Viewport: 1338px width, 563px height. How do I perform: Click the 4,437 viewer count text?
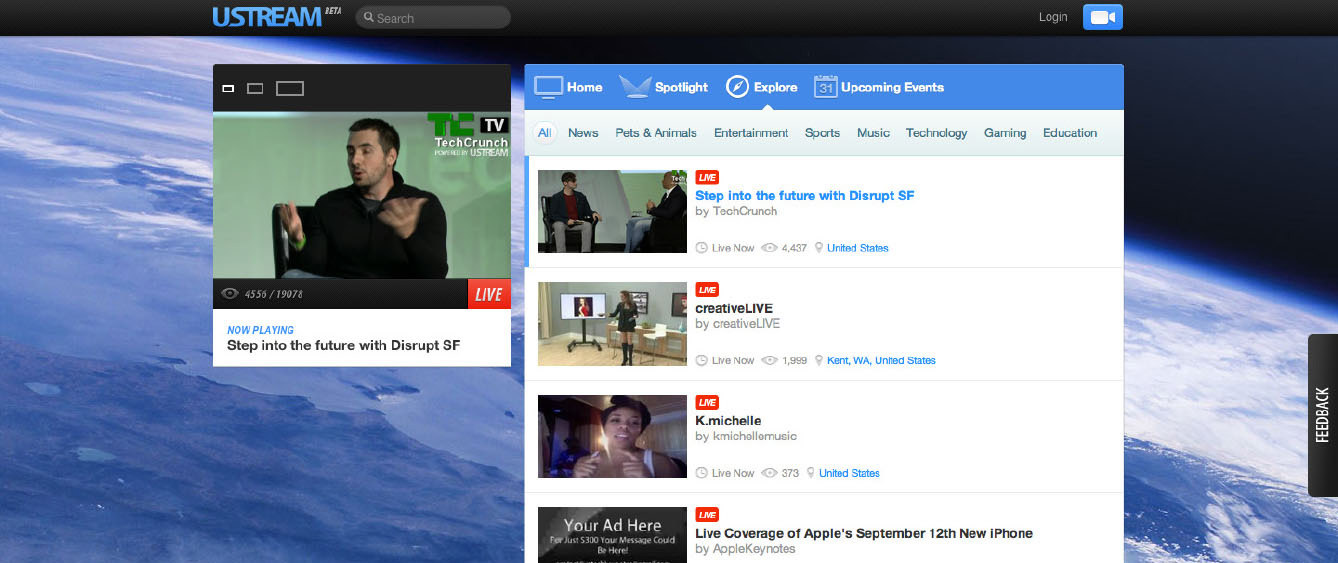click(x=794, y=248)
